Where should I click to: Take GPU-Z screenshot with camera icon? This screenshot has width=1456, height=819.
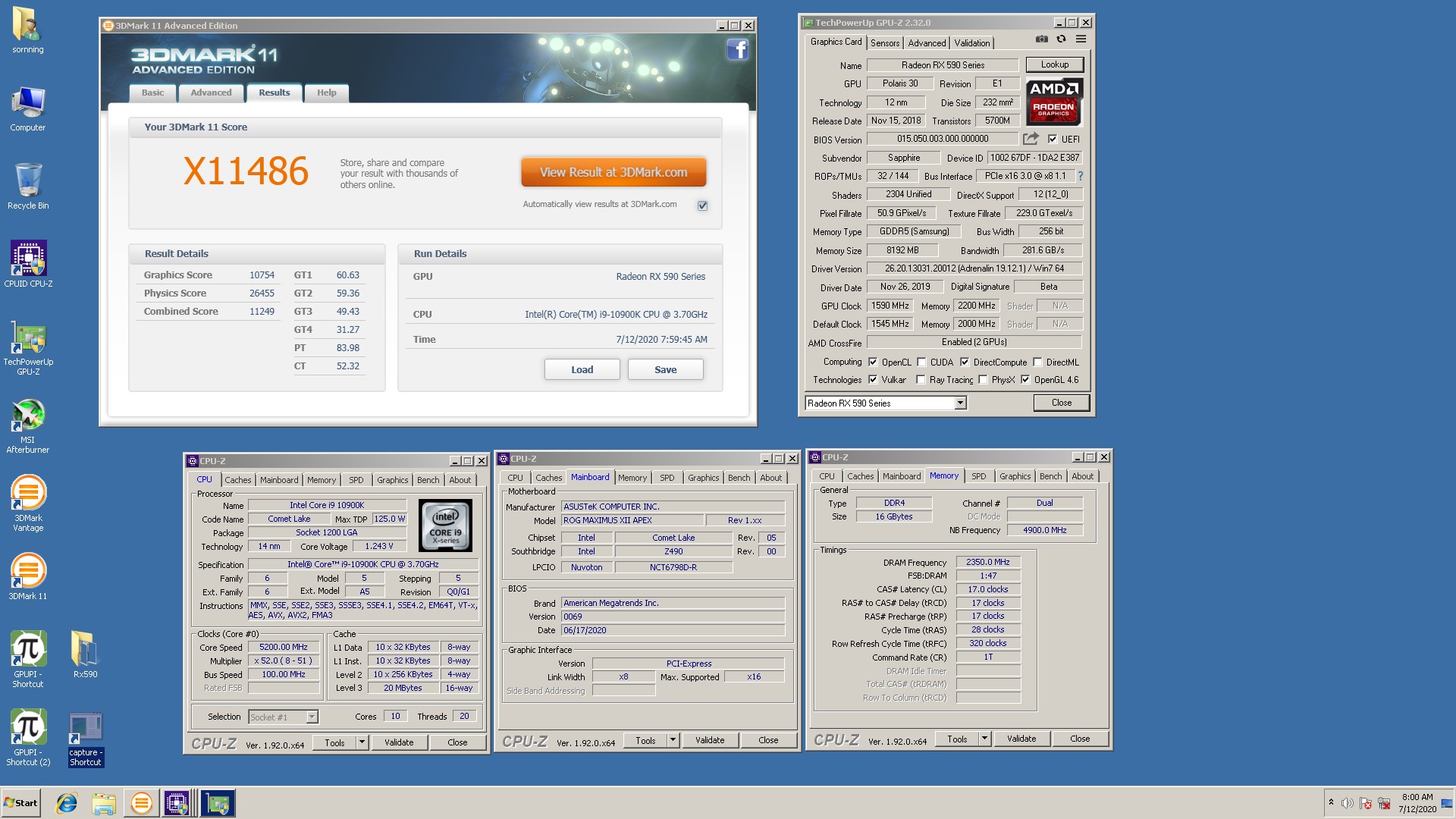(1042, 39)
